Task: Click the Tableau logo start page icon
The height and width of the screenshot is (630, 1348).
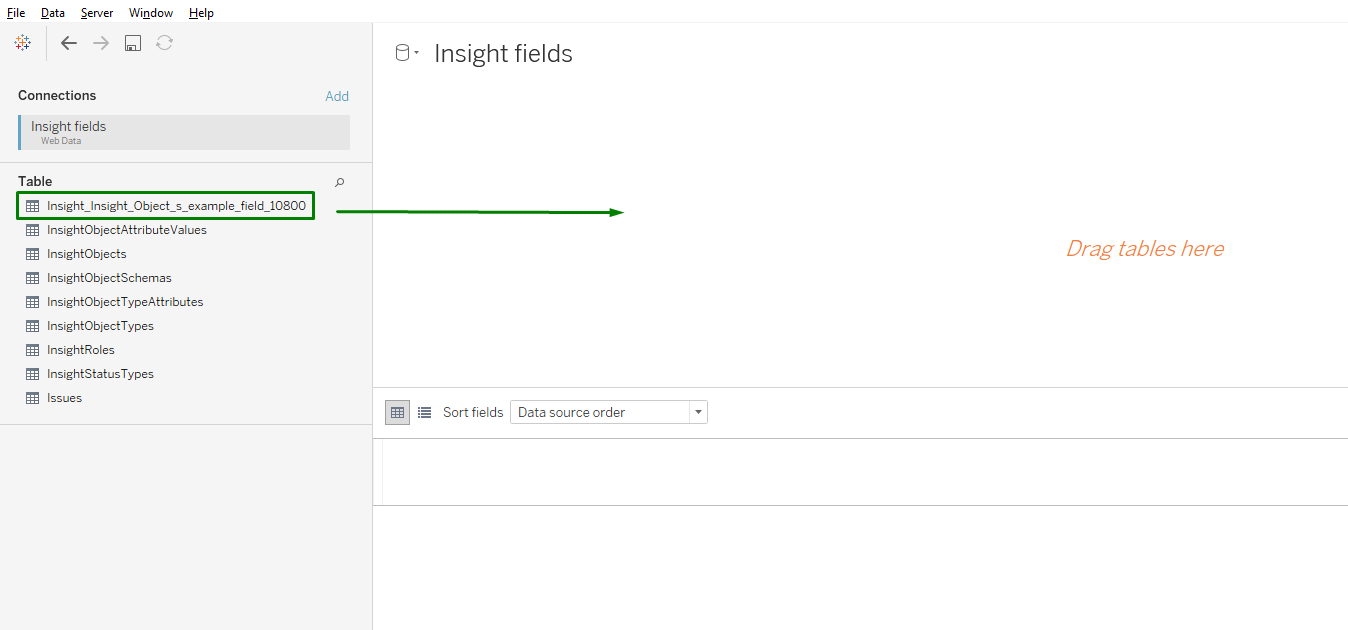Action: point(23,43)
